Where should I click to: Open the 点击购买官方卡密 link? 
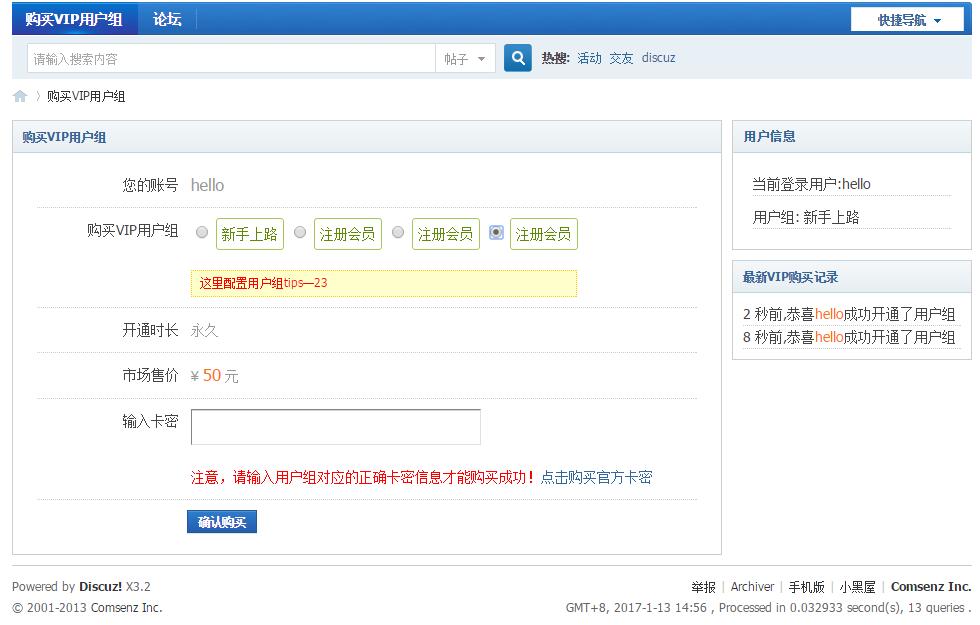click(x=596, y=478)
